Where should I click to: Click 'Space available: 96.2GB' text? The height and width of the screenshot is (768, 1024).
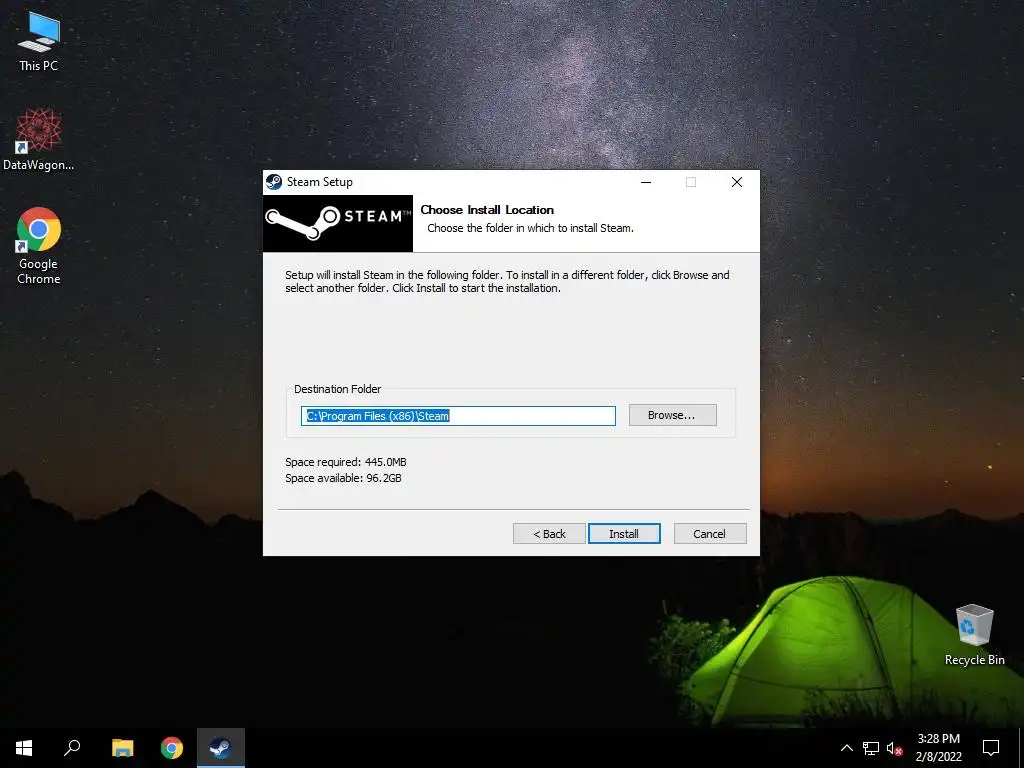coord(343,478)
